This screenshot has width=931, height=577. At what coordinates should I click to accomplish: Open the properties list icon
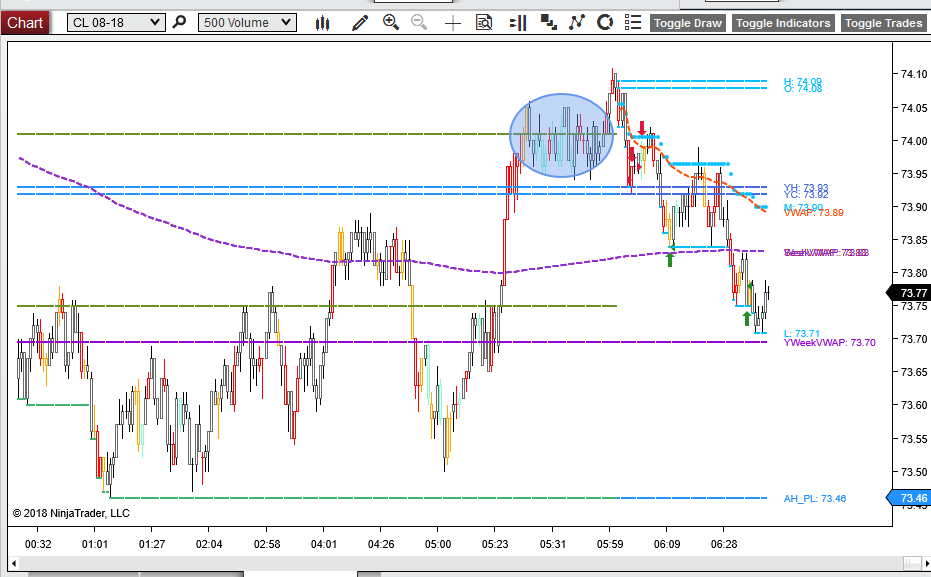(x=633, y=23)
